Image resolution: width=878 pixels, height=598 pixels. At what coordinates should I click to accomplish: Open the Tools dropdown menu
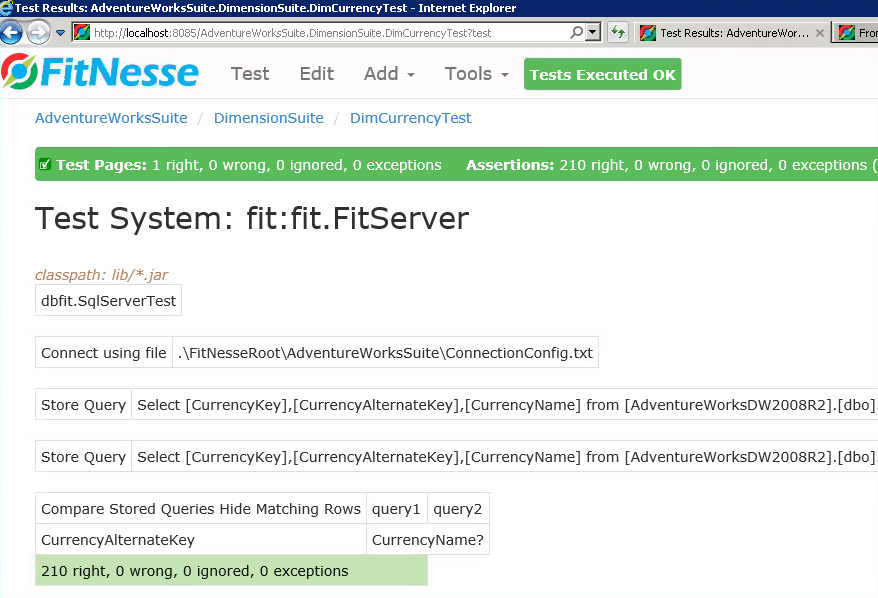pos(477,74)
